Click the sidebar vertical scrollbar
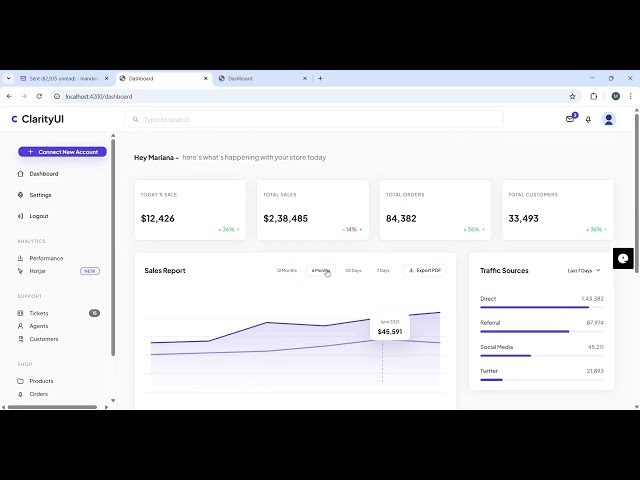Viewport: 640px width, 480px height. pyautogui.click(x=113, y=247)
